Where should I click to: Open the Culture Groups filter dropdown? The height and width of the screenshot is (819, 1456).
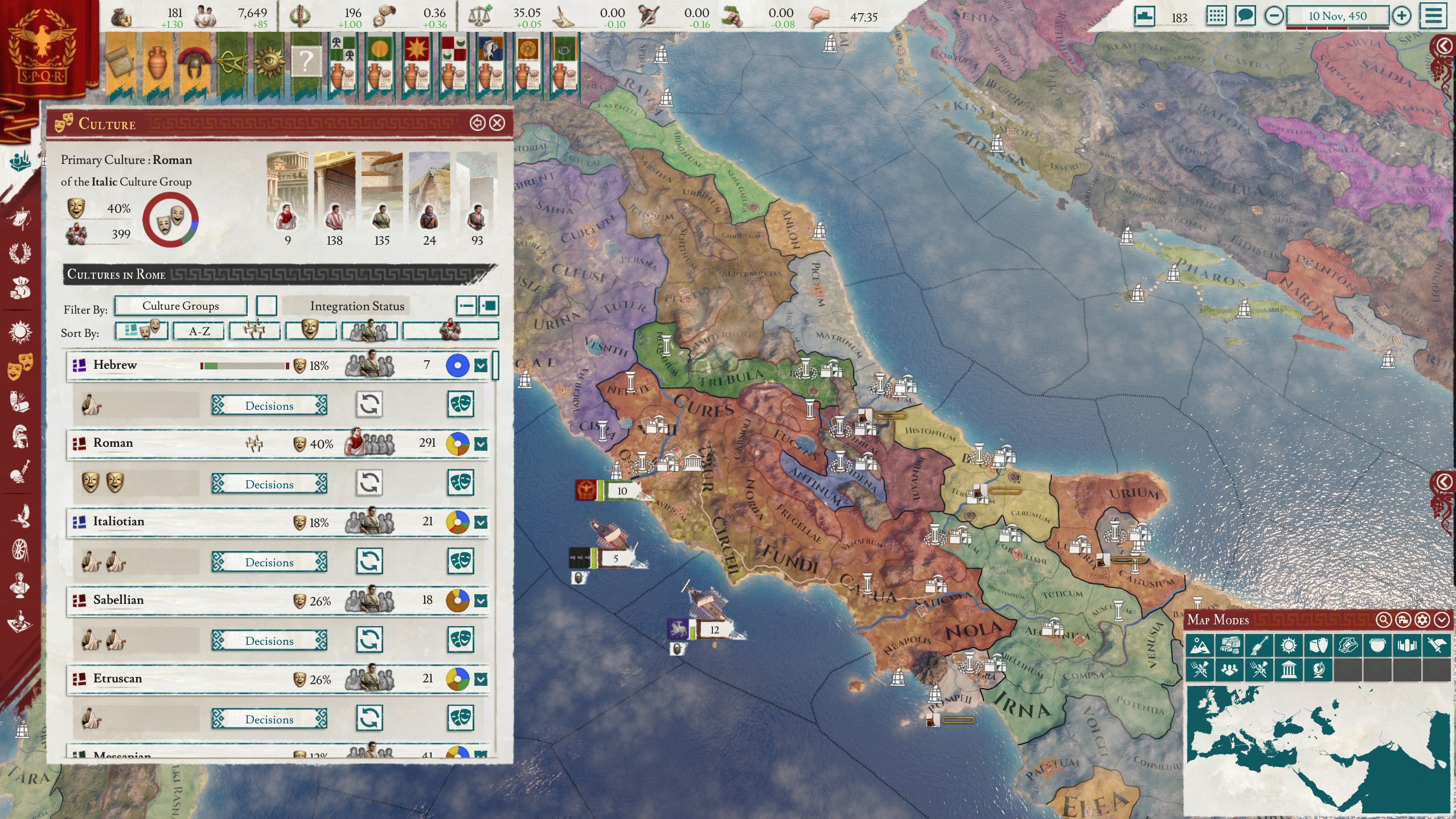click(x=181, y=306)
